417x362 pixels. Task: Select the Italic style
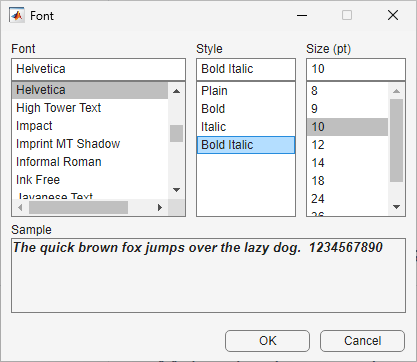246,127
